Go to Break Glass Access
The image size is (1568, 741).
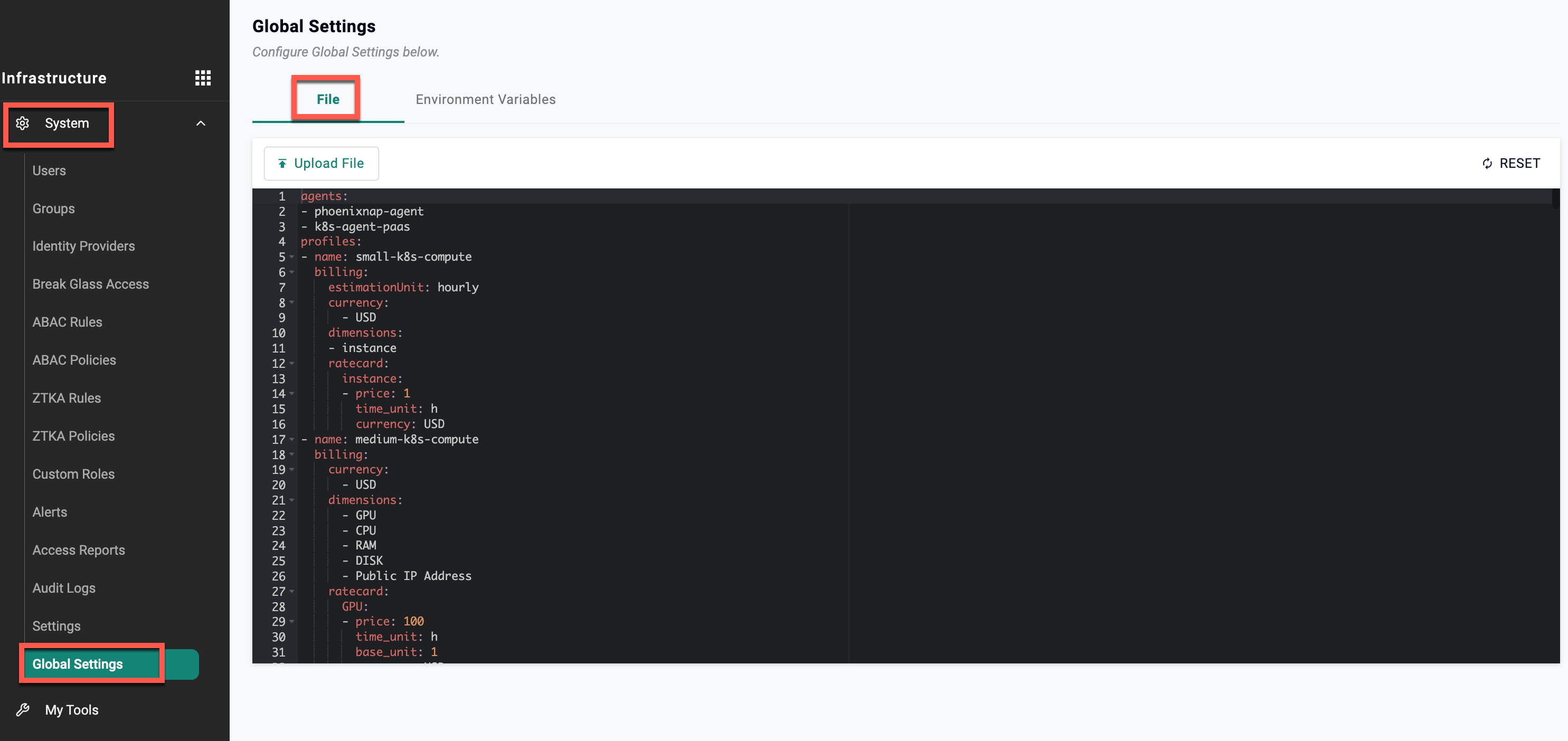pyautogui.click(x=90, y=284)
